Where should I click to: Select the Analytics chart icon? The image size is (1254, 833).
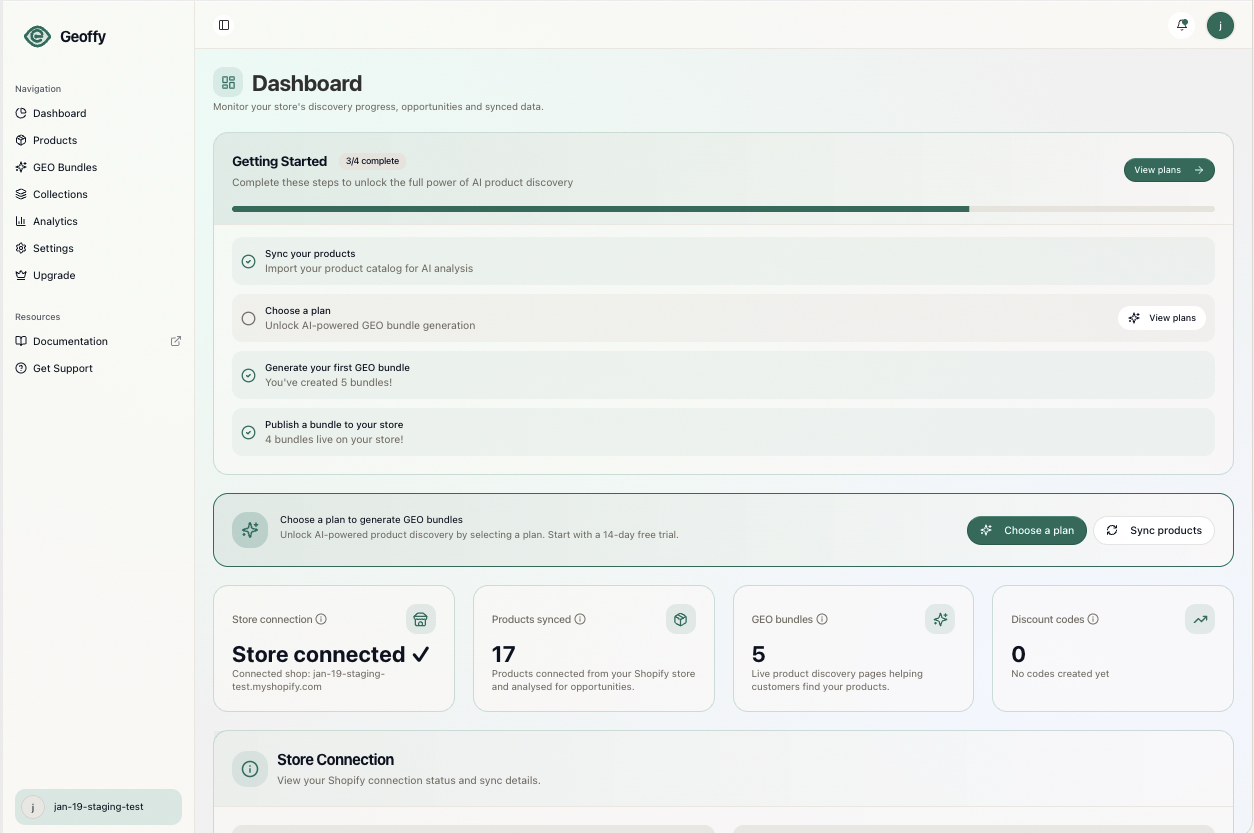21,221
